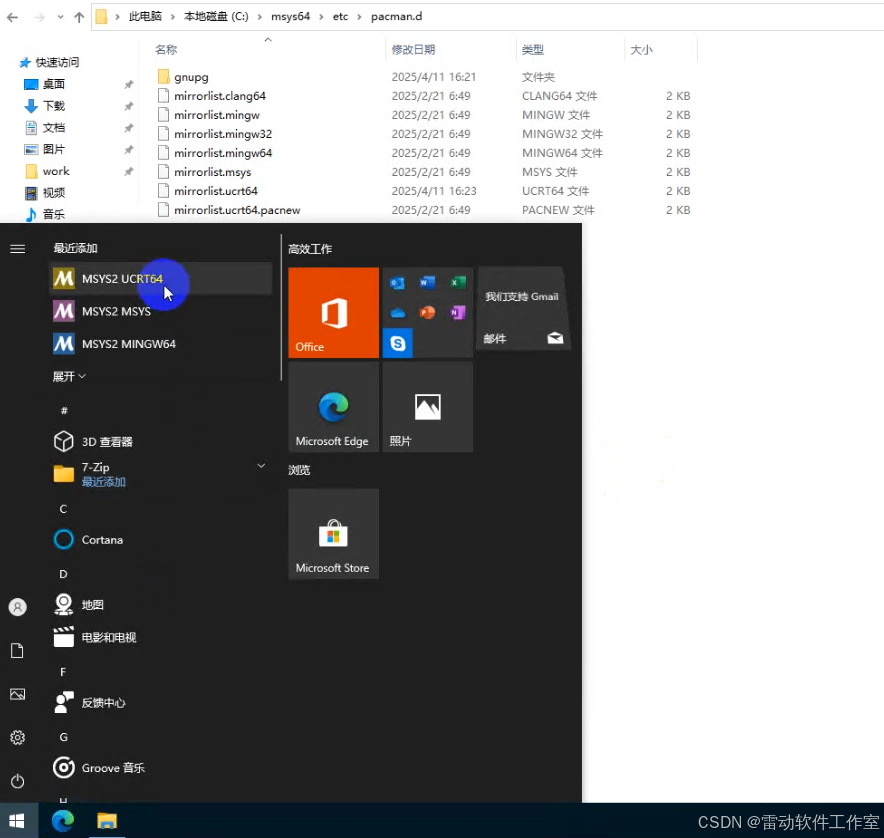This screenshot has height=838, width=884.
Task: Click the OneDrive icon in Office group tile
Action: point(397,312)
